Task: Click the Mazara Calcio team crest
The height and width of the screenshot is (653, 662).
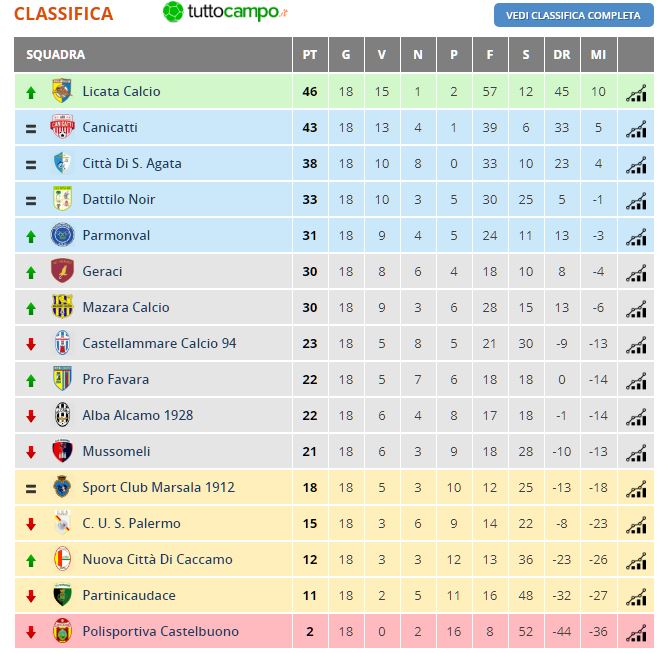Action: 62,306
